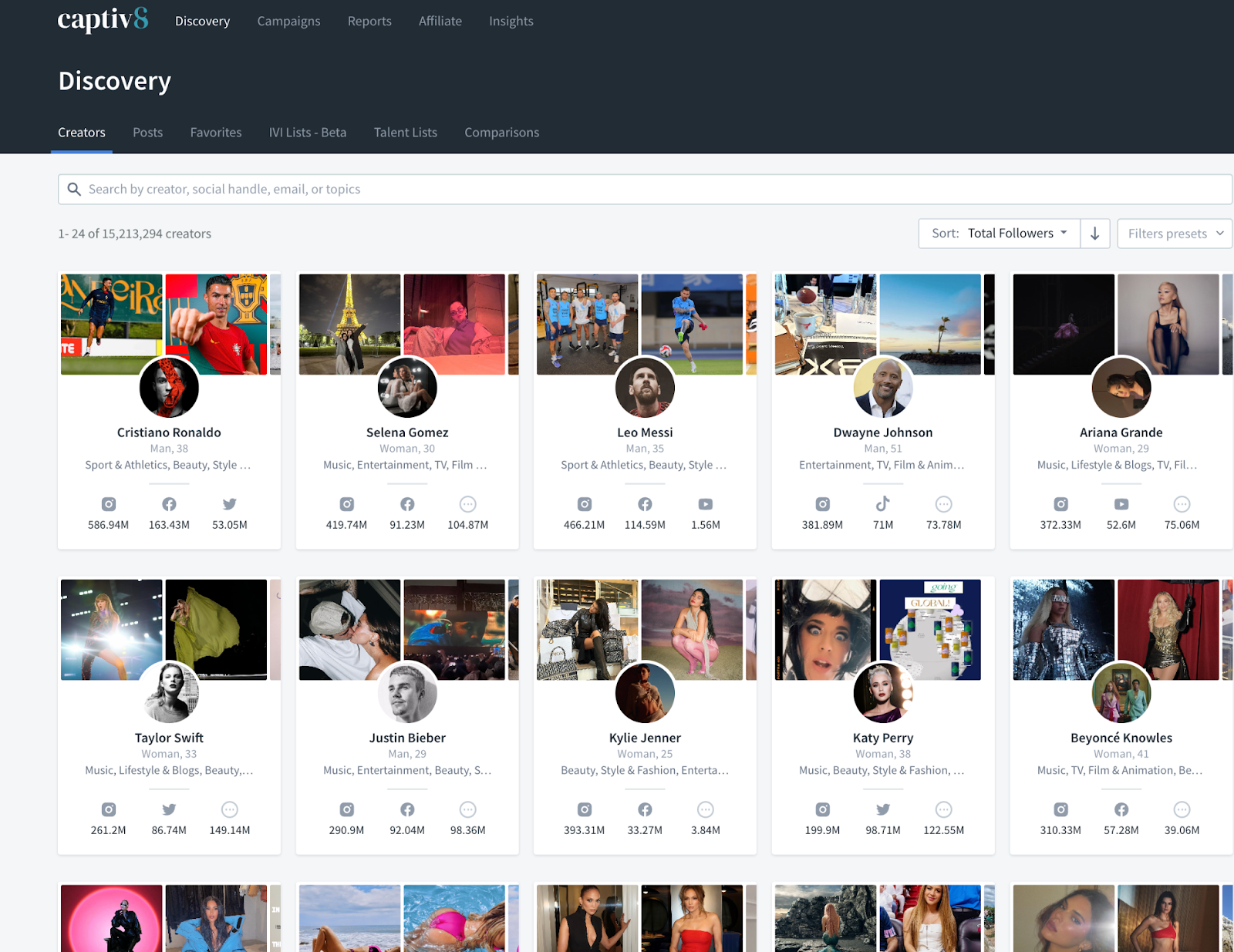
Task: Click Ariana Grande's round profile avatar
Action: (x=1121, y=388)
